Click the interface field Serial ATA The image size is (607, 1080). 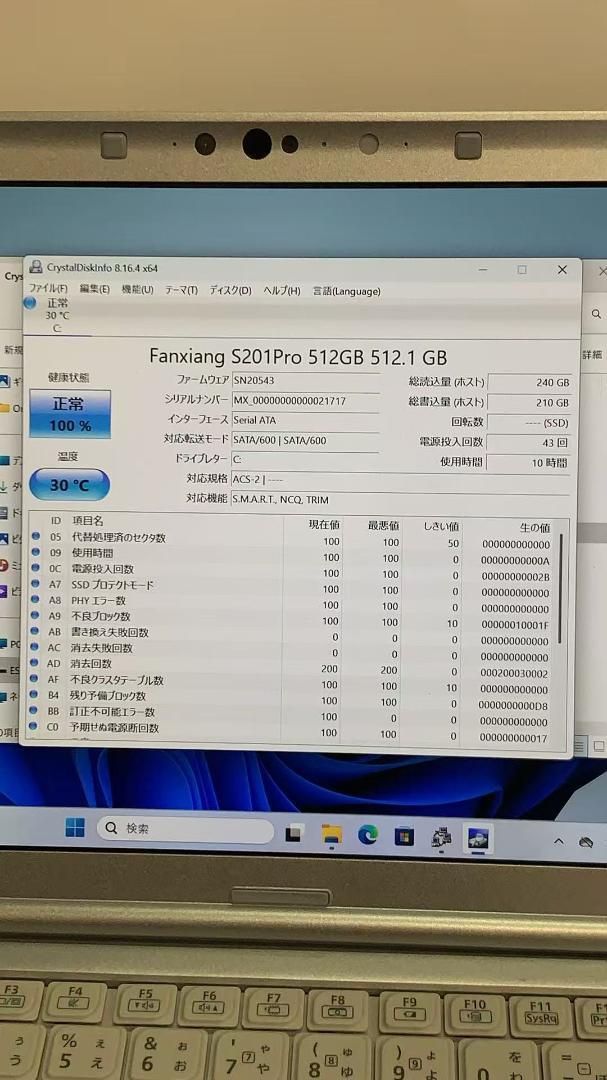[305, 419]
